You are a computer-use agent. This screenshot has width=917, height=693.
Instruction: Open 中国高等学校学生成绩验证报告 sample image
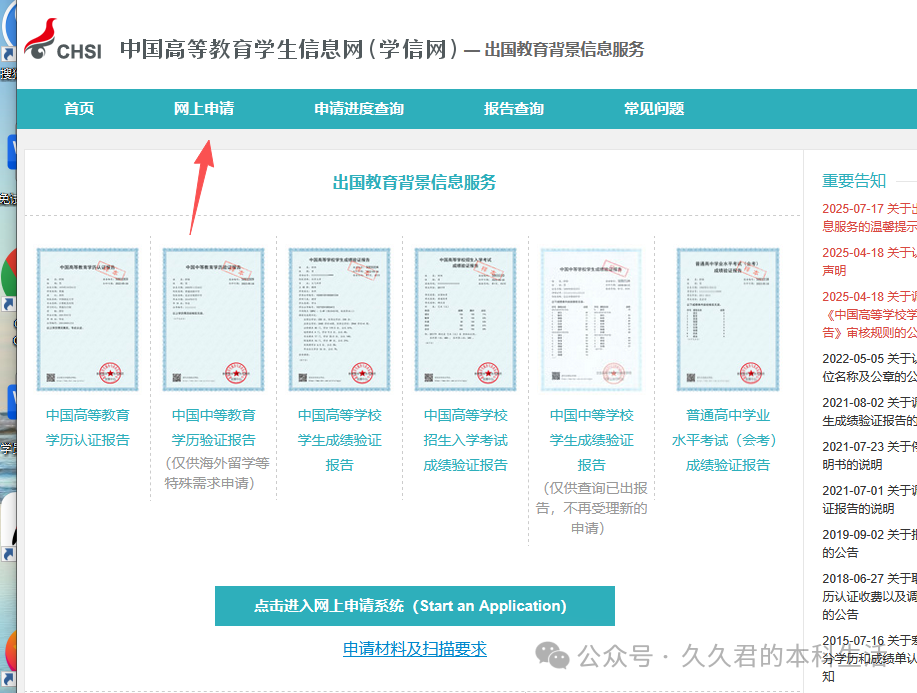[x=339, y=319]
